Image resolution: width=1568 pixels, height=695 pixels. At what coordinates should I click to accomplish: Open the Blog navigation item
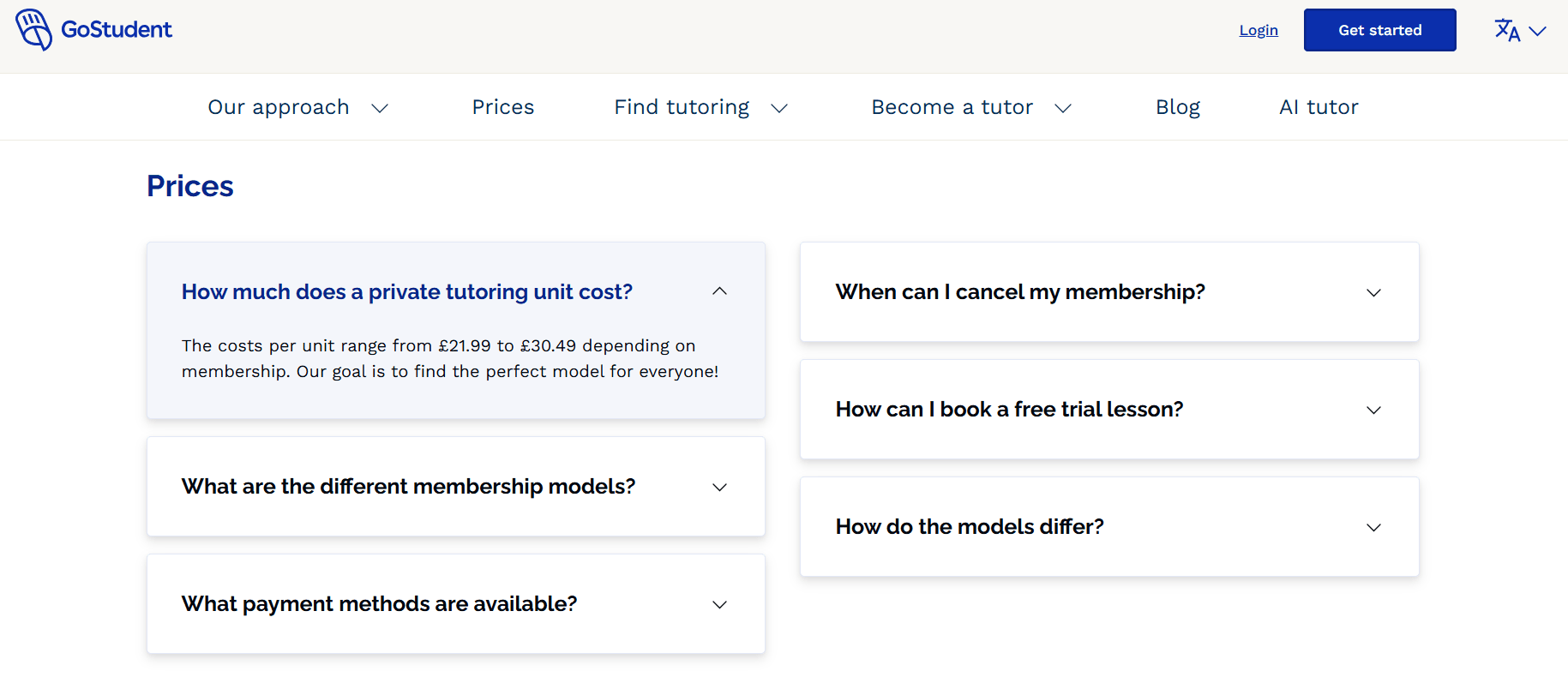tap(1177, 107)
